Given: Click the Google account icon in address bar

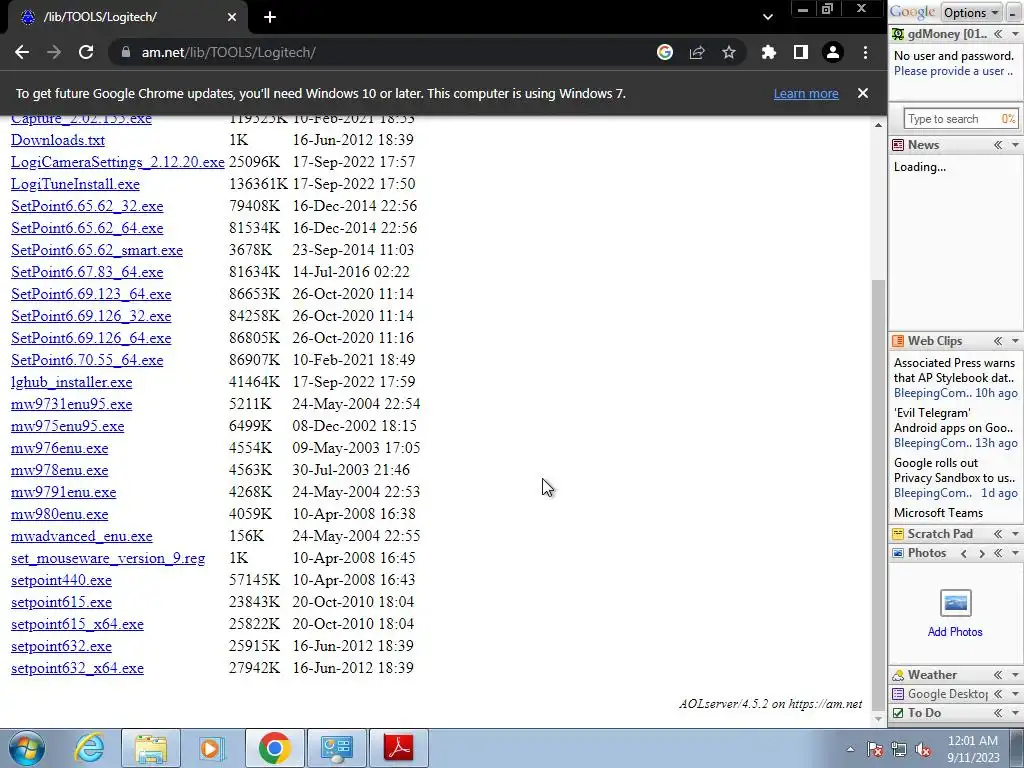Looking at the screenshot, I should pyautogui.click(x=665, y=52).
